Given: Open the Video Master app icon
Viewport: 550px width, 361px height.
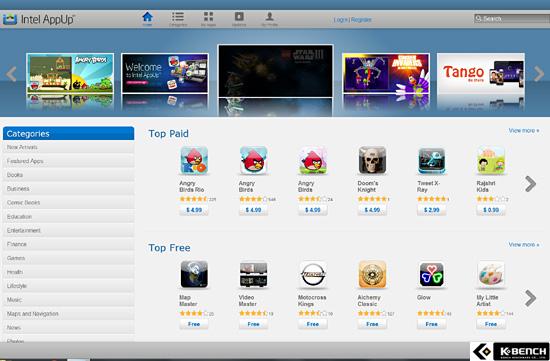Looking at the screenshot, I should [253, 274].
